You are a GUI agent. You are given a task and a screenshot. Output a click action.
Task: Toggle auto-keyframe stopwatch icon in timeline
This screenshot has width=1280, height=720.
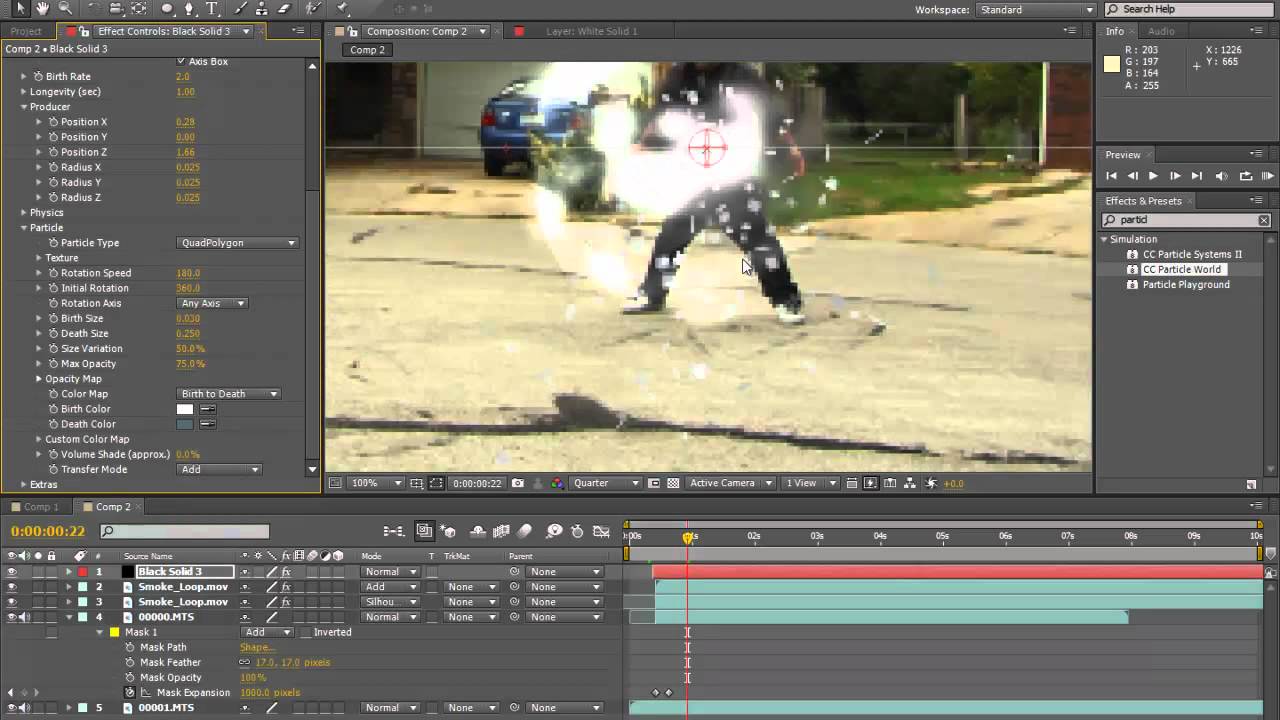[x=578, y=531]
